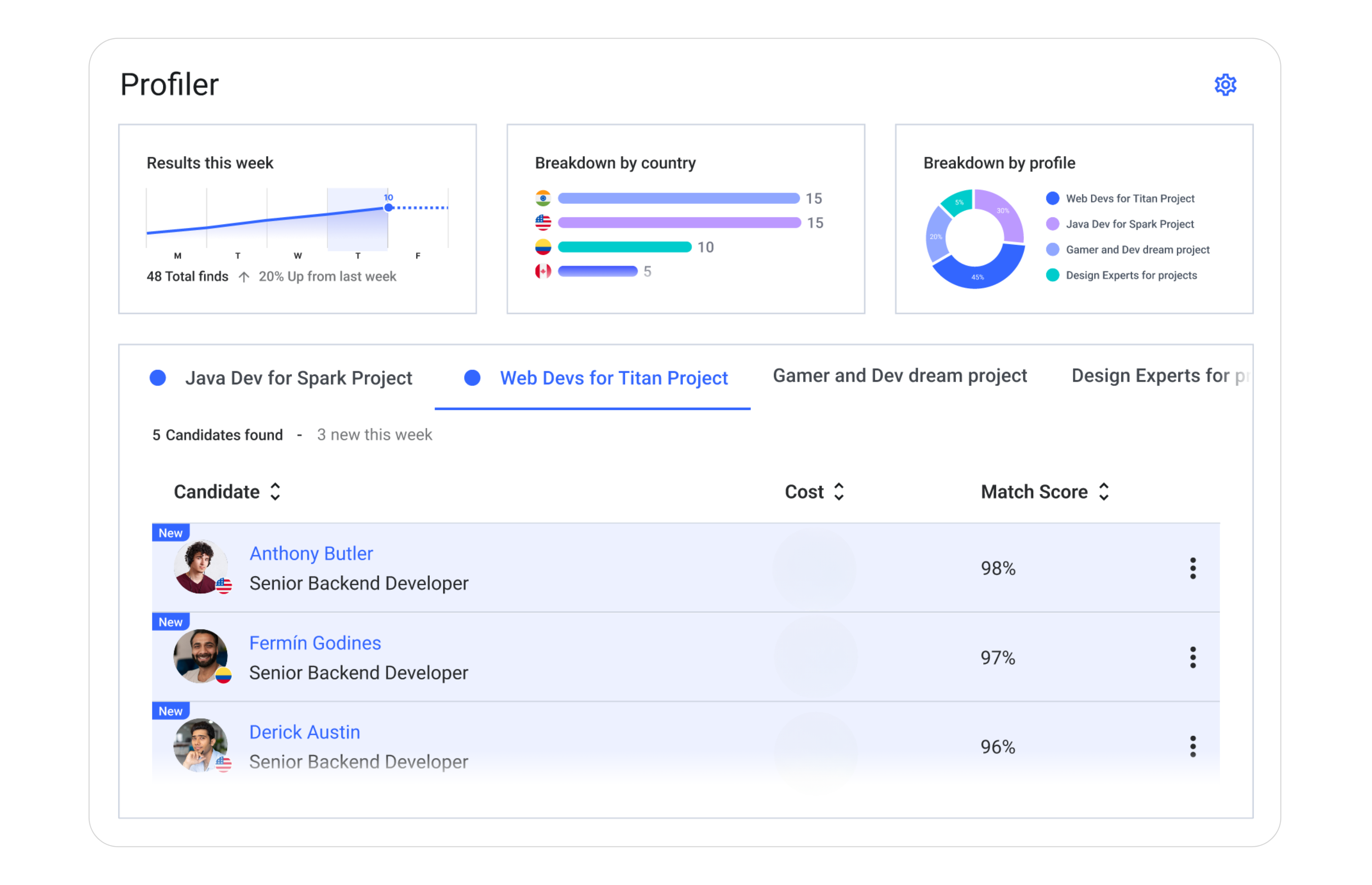Sort candidates using the Candidate column arrows
Screen dimensions: 1372x885
[275, 492]
